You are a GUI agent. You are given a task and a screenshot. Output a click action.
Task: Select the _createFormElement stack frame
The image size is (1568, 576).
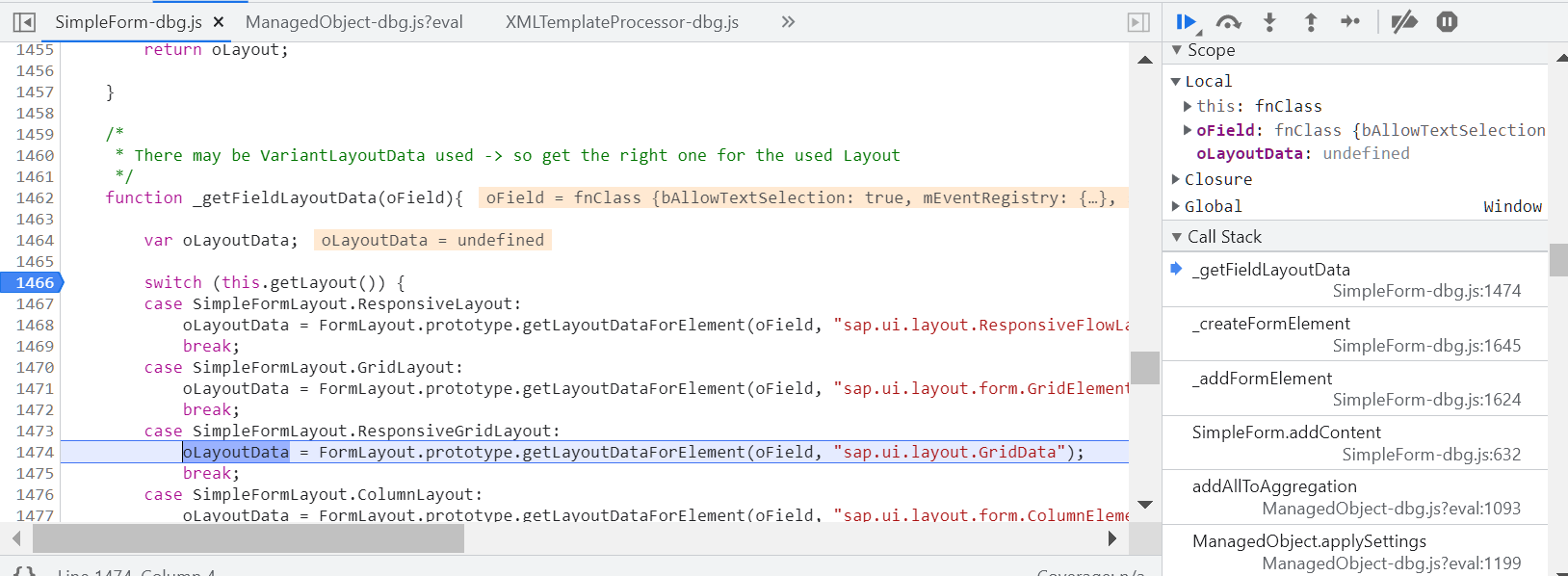pyautogui.click(x=1355, y=334)
